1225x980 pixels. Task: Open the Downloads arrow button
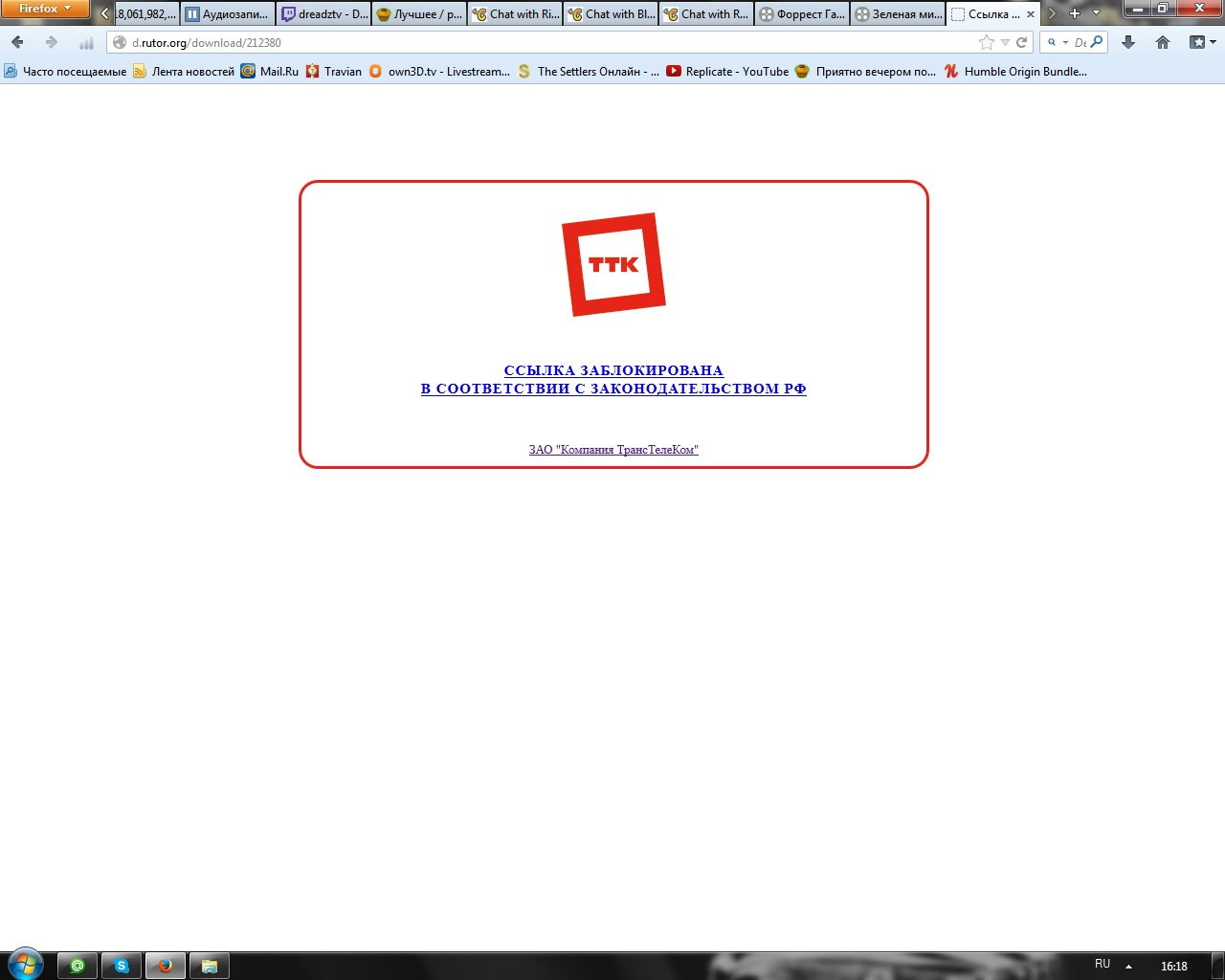[x=1128, y=42]
